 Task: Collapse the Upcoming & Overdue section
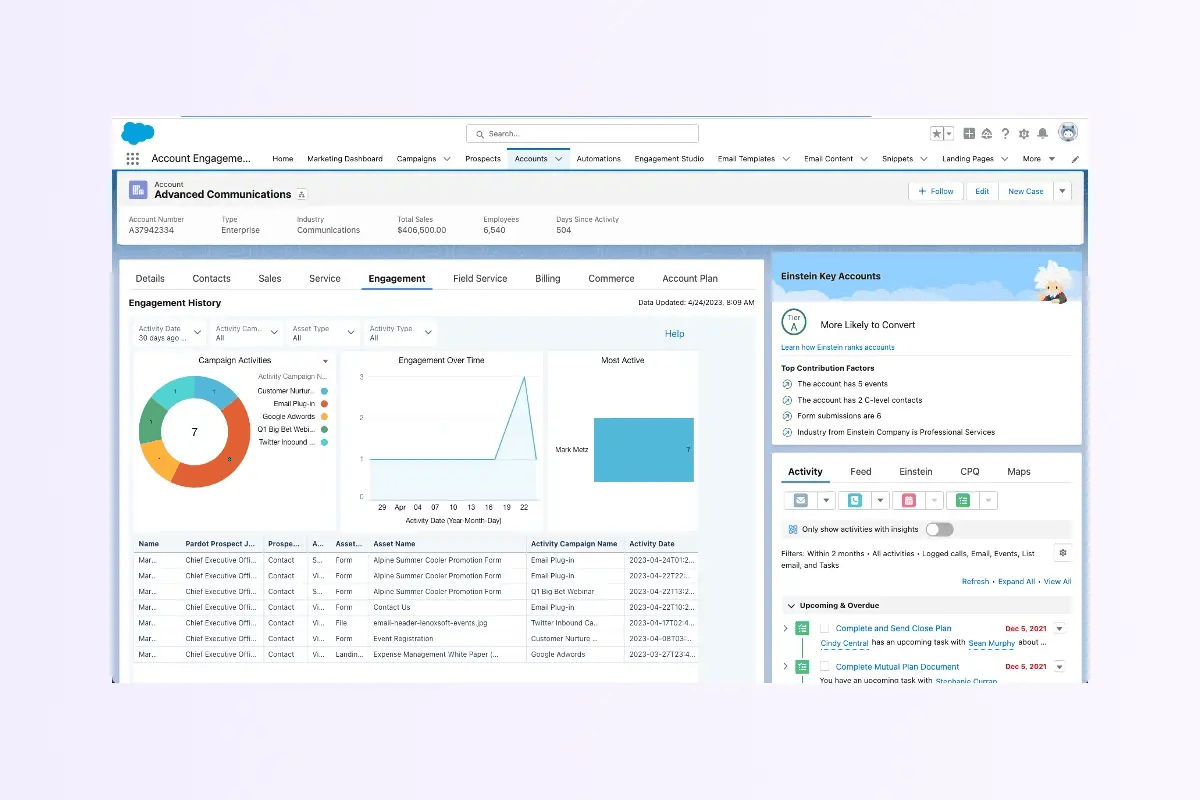(793, 605)
